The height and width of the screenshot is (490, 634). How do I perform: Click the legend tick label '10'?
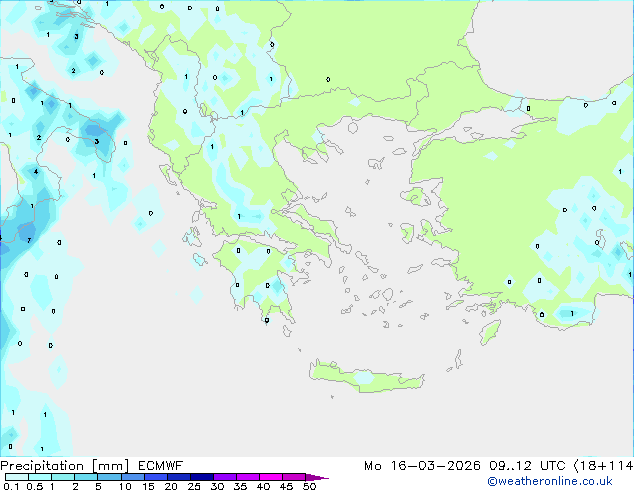125,486
